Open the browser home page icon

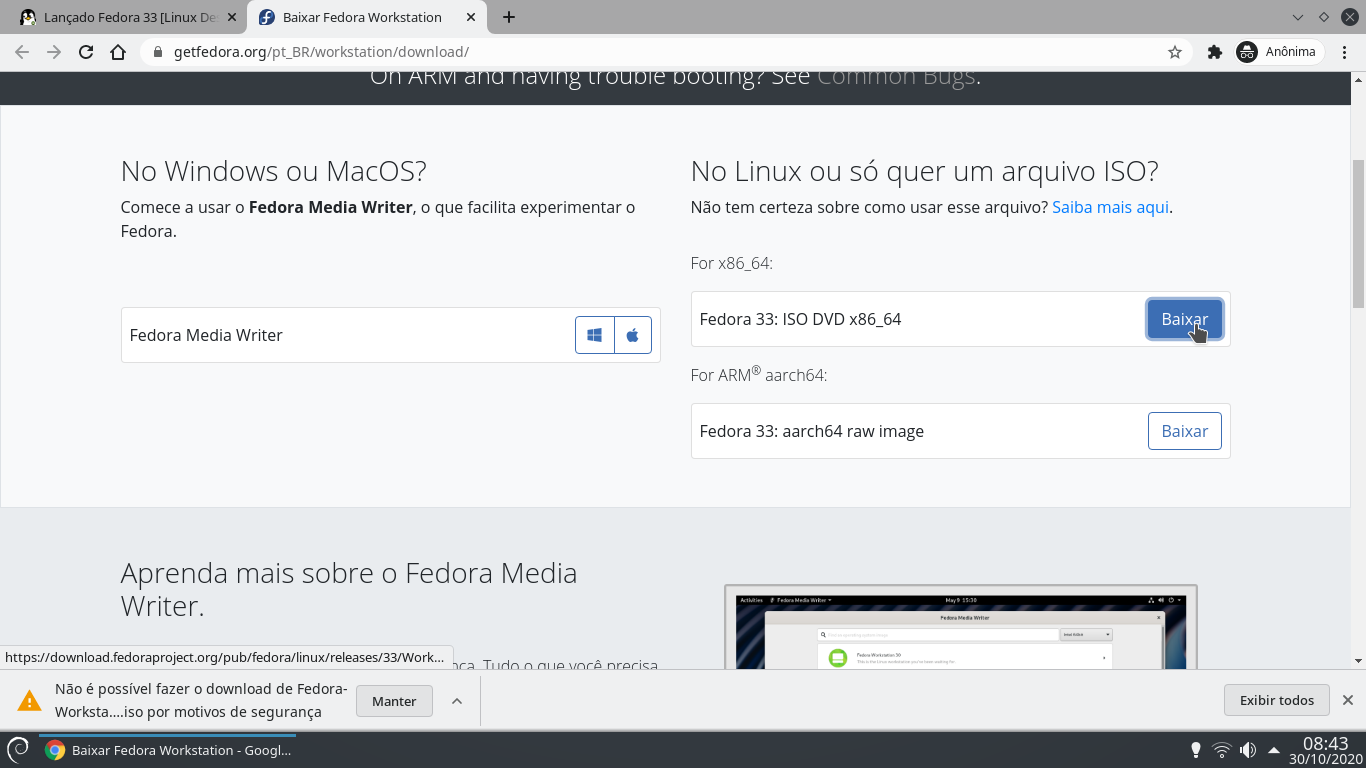118,52
